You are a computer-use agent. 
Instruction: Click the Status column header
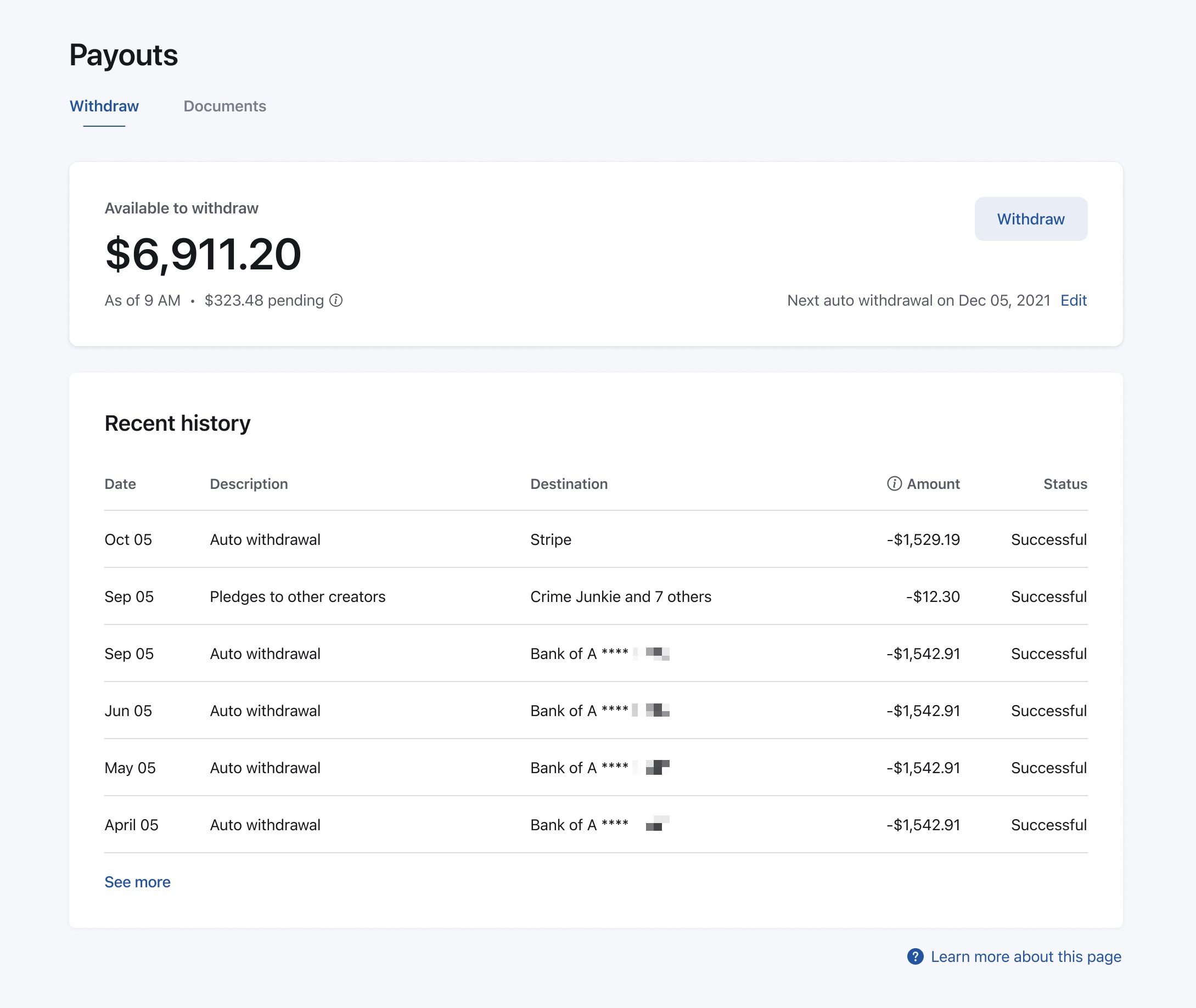[1065, 484]
